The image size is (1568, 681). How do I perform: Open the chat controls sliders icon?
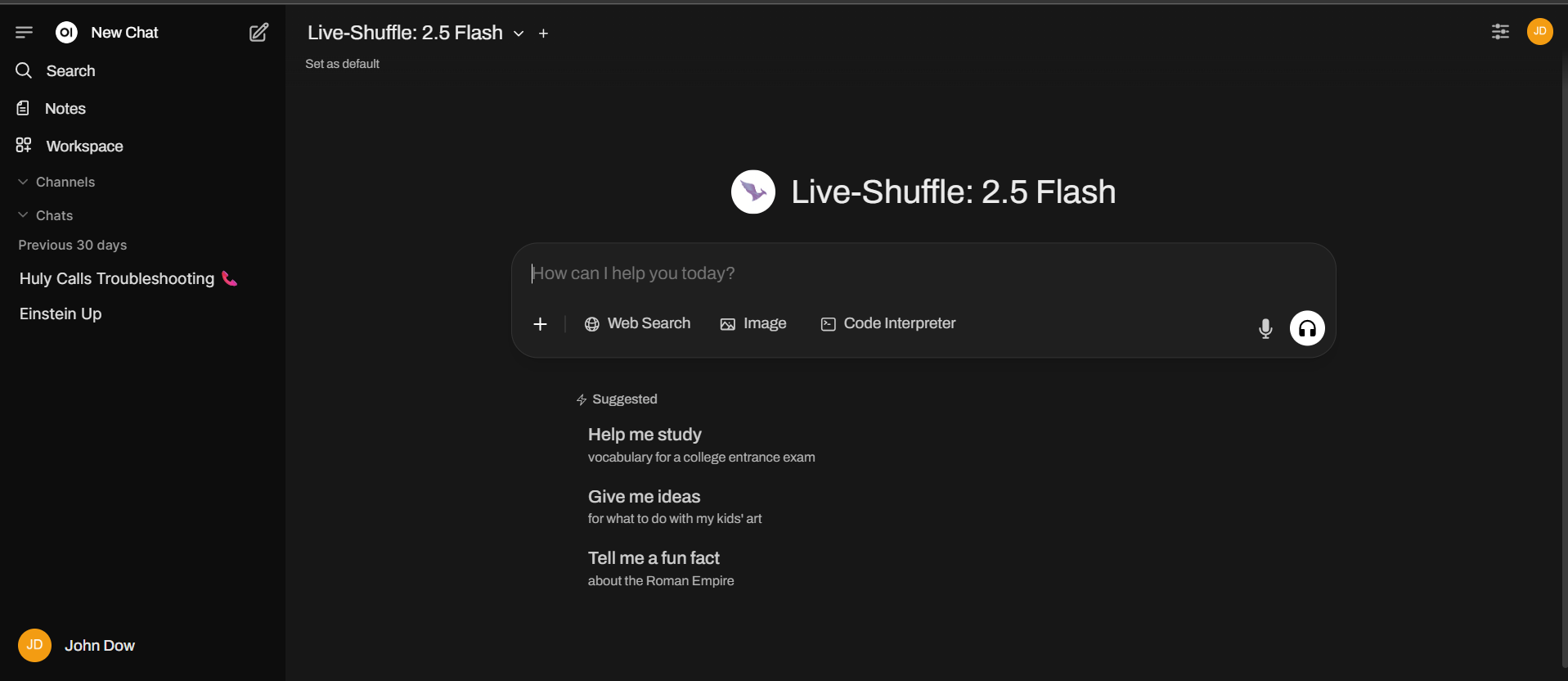(1500, 32)
